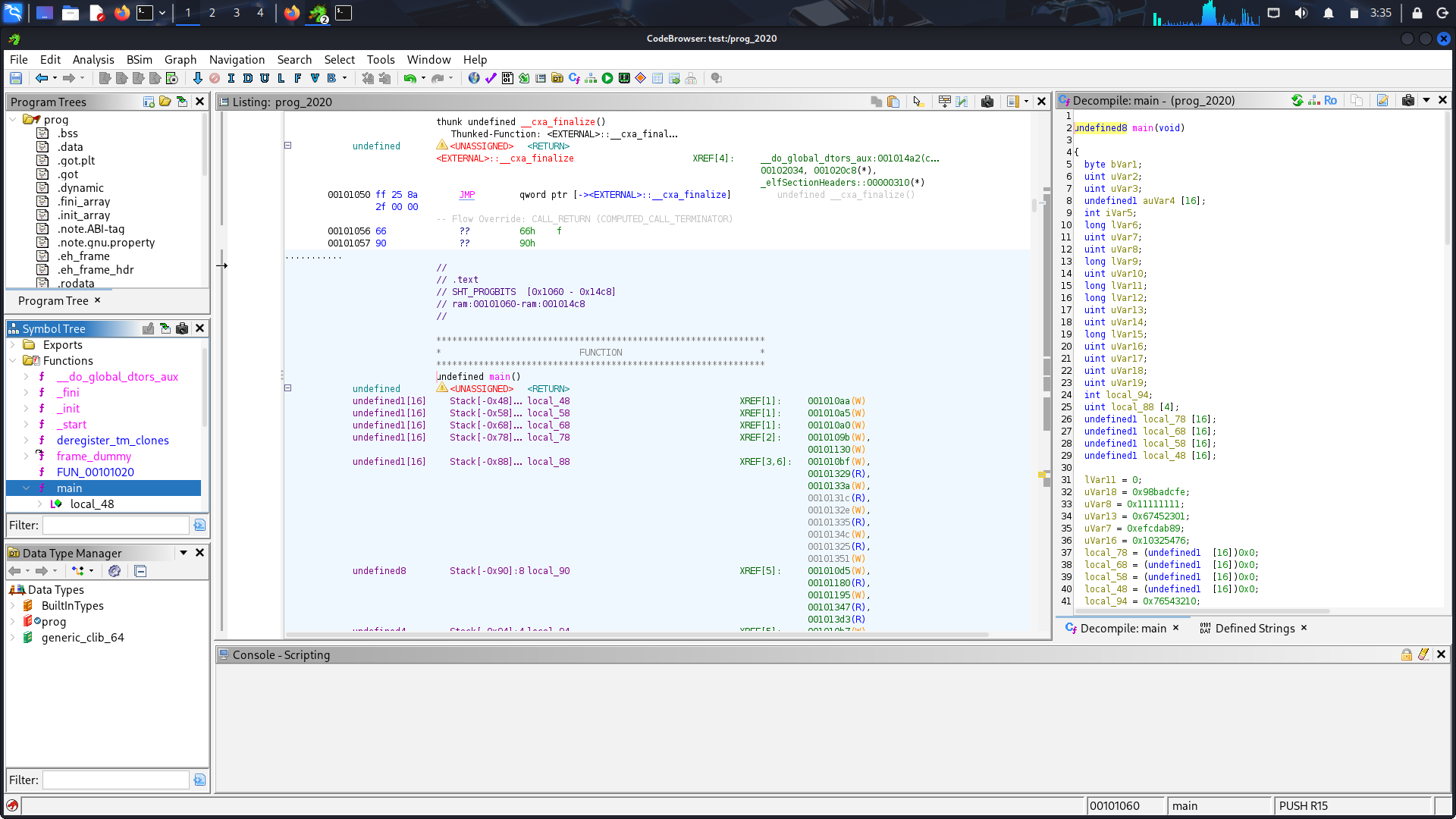Click the green Script Manager run icon

607,78
